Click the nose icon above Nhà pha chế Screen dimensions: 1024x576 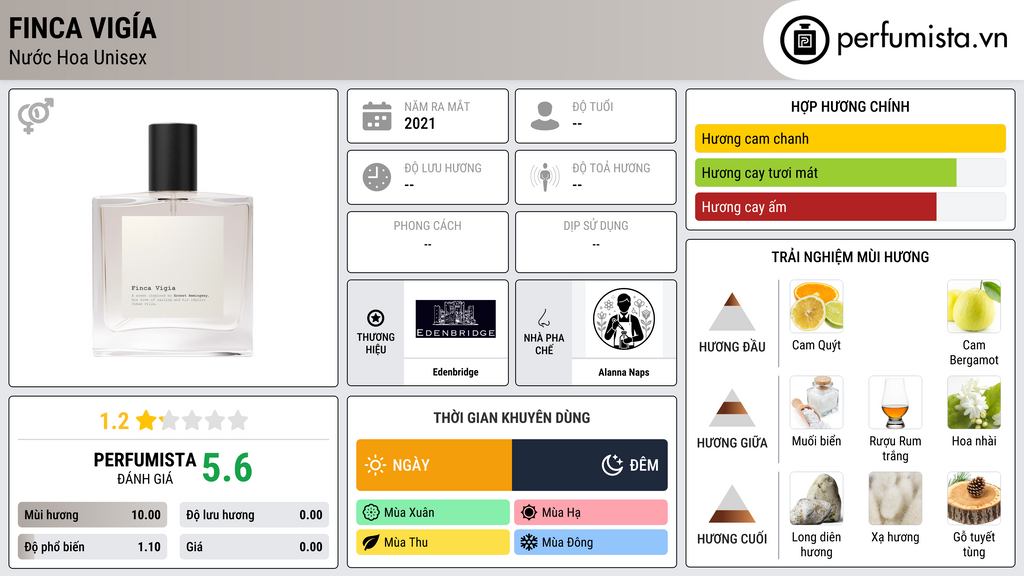tap(543, 318)
